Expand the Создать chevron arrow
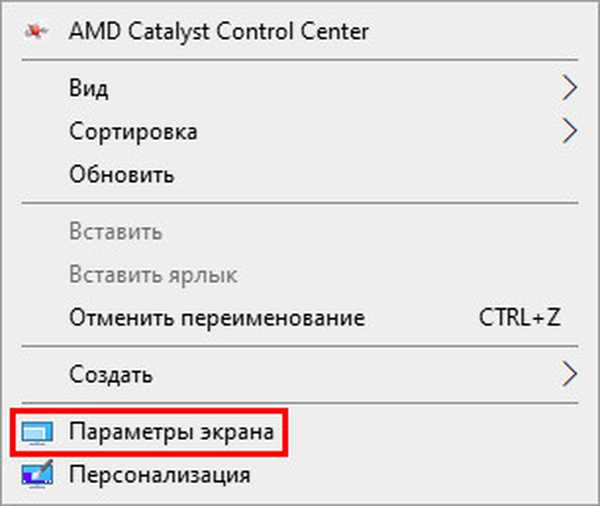The image size is (600, 506). [x=569, y=375]
